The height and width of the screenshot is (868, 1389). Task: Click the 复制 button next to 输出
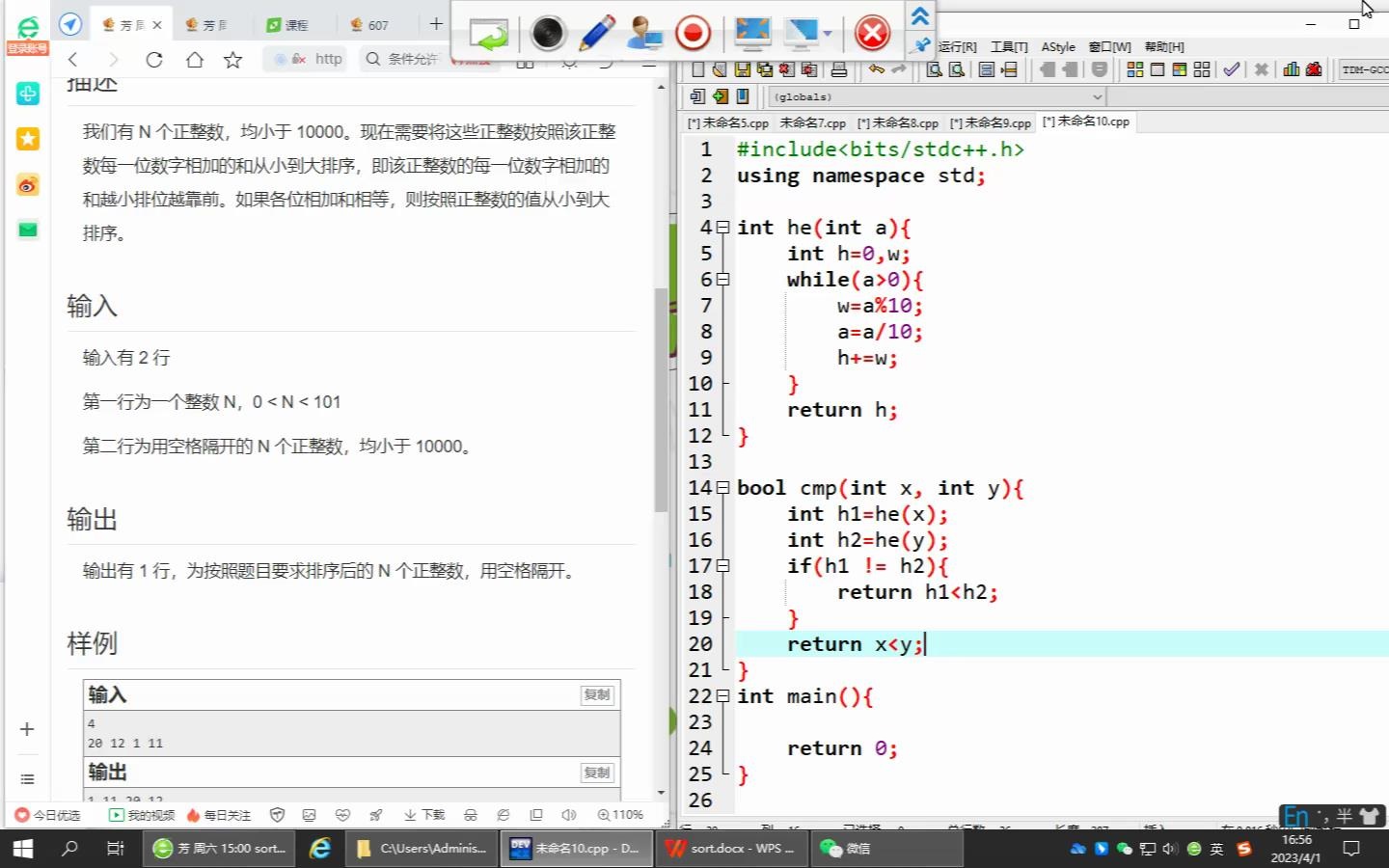click(x=597, y=773)
